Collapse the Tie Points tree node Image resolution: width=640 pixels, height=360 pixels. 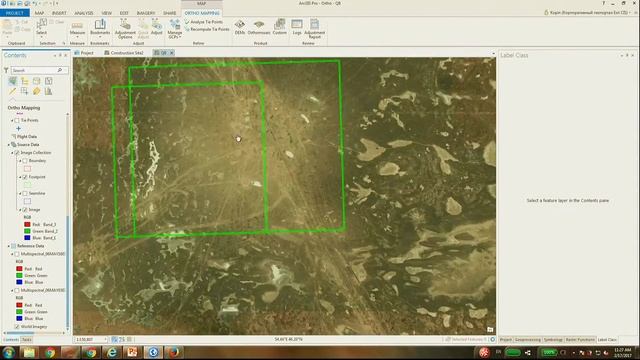[12, 120]
